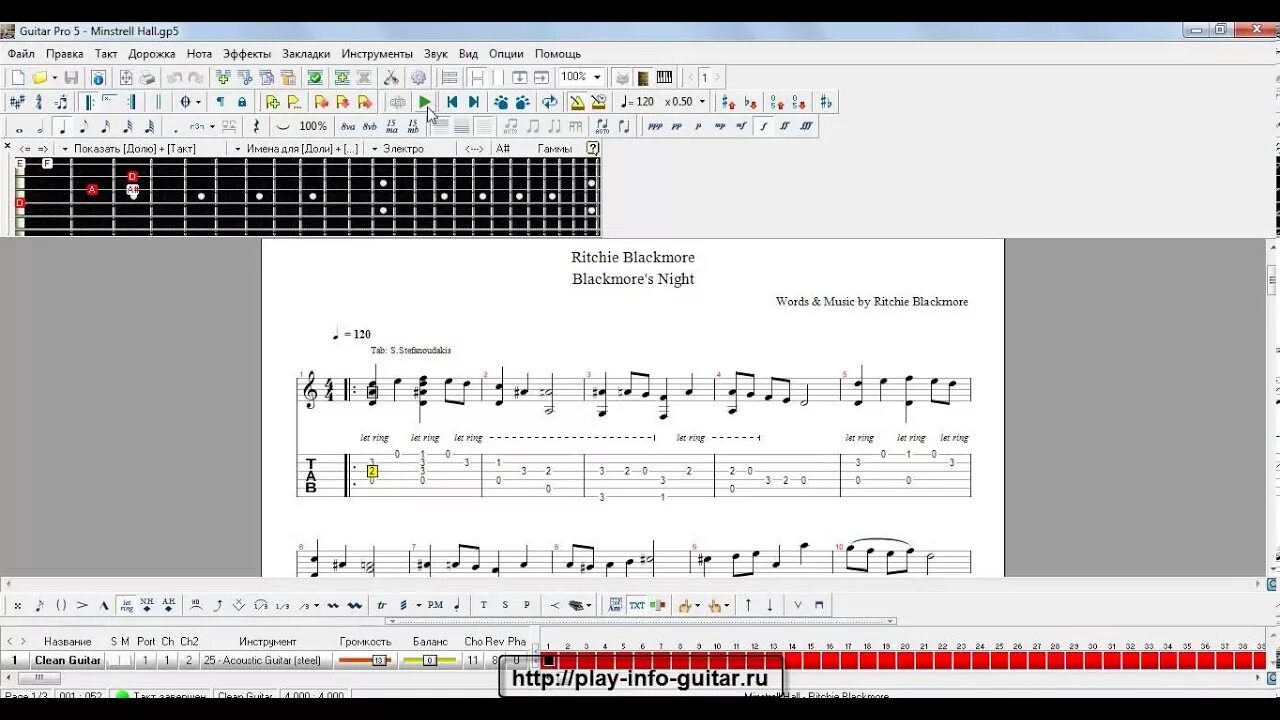Click the page number field showing 1

pyautogui.click(x=705, y=77)
